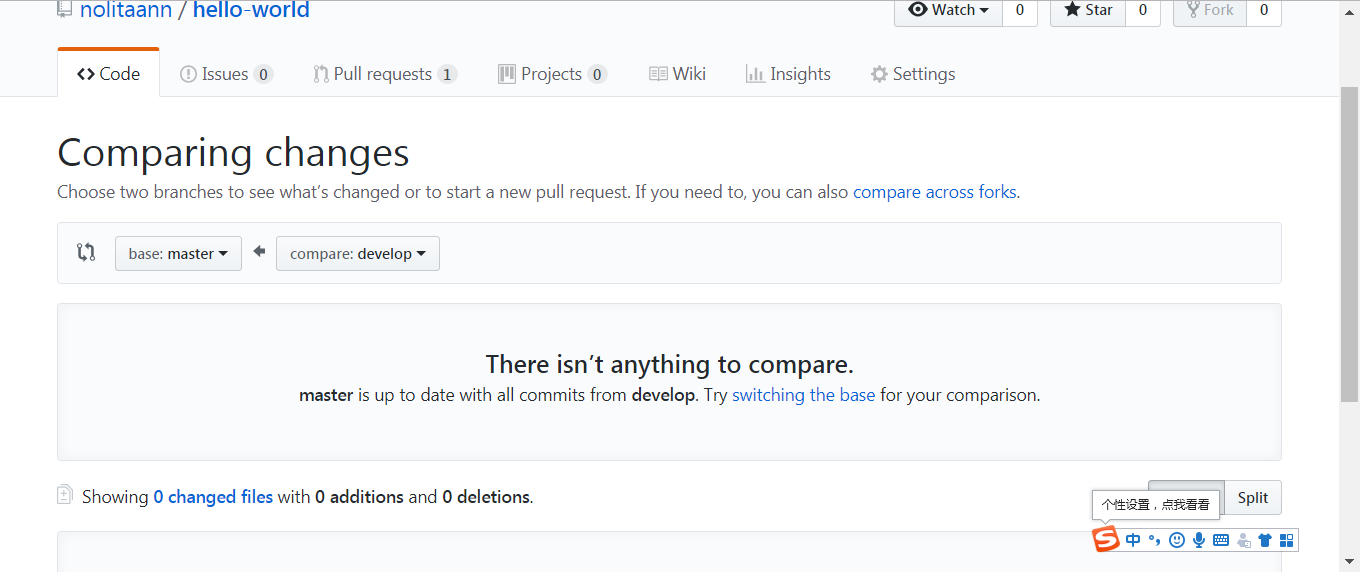Image resolution: width=1360 pixels, height=572 pixels.
Task: Click the Sogou input method logo
Action: click(1105, 540)
